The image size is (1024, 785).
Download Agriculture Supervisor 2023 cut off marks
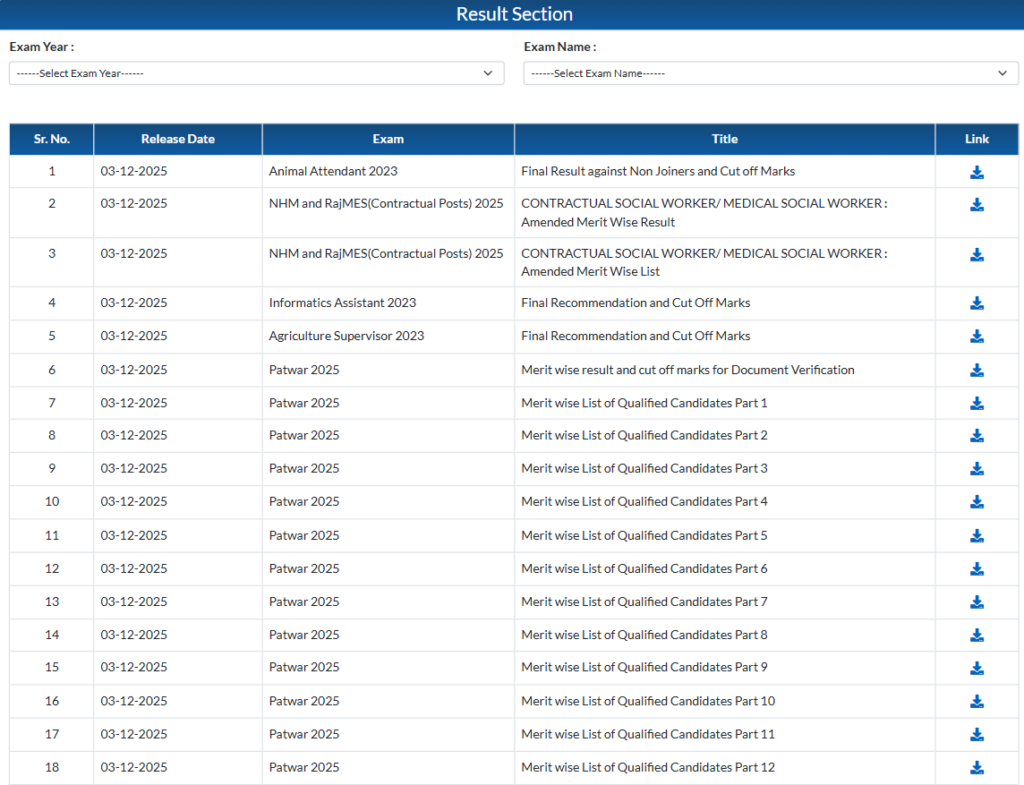tap(977, 336)
